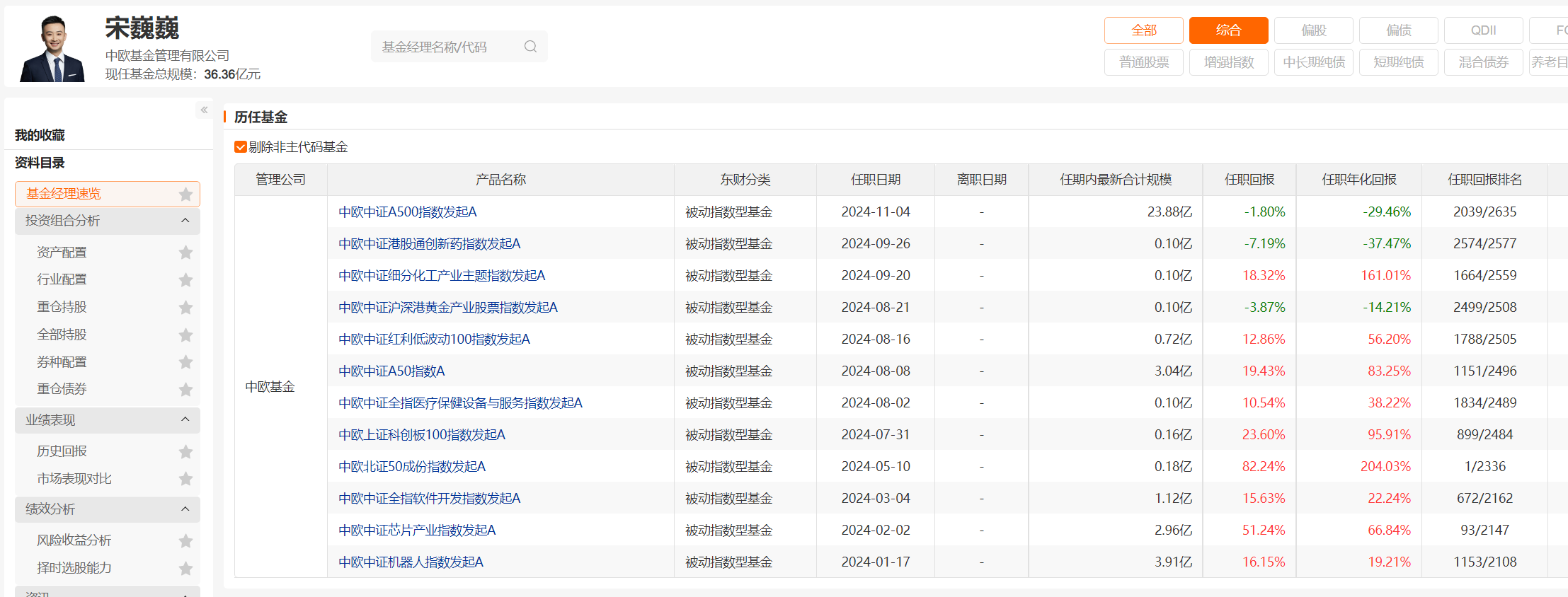Open 资产配置 in sidebar
Screen dimensions: 1568x597
point(62,253)
